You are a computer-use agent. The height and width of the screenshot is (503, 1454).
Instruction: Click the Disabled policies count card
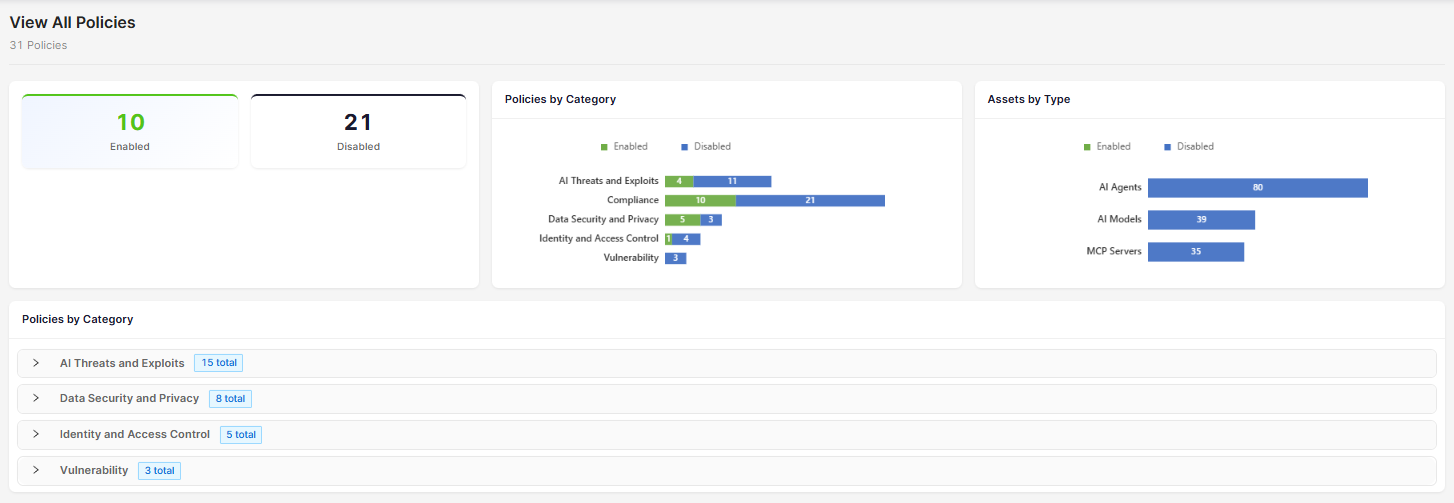[358, 132]
